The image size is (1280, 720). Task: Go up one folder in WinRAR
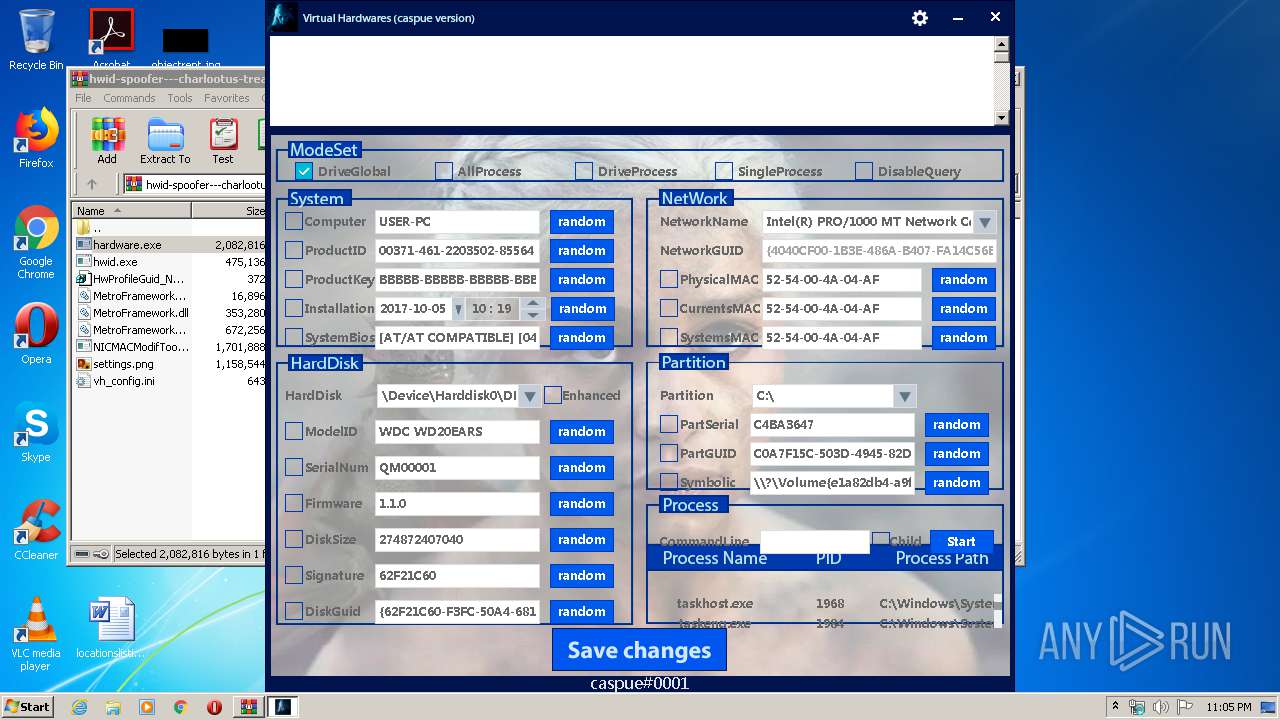pyautogui.click(x=92, y=184)
